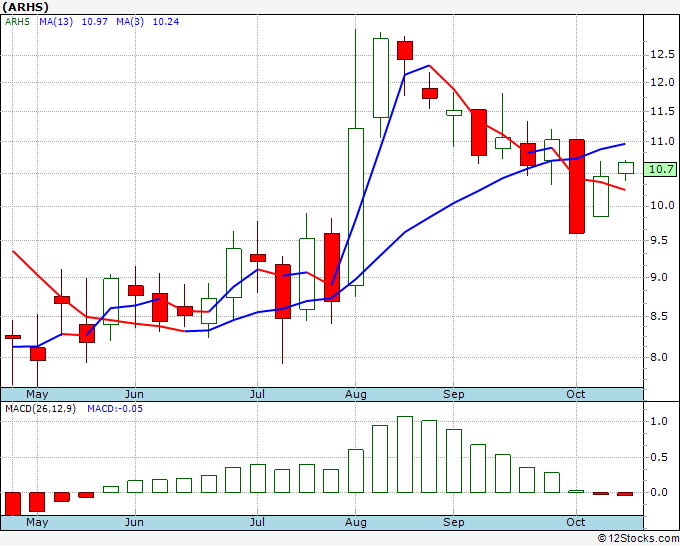The height and width of the screenshot is (546, 680).
Task: Select the current price tag 10.7
Action: [660, 169]
